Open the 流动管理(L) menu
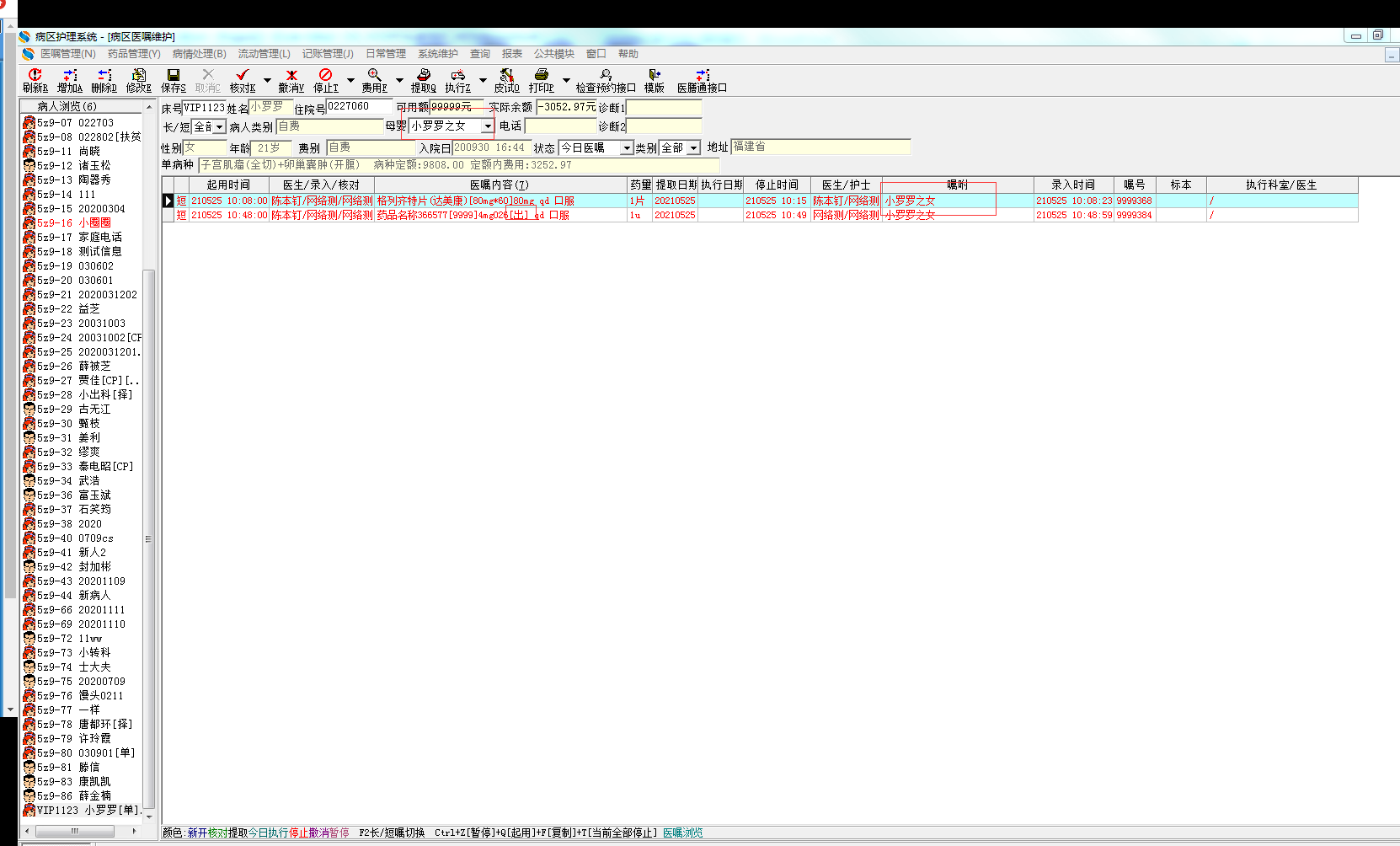Viewport: 1400px width, 846px height. tap(265, 54)
